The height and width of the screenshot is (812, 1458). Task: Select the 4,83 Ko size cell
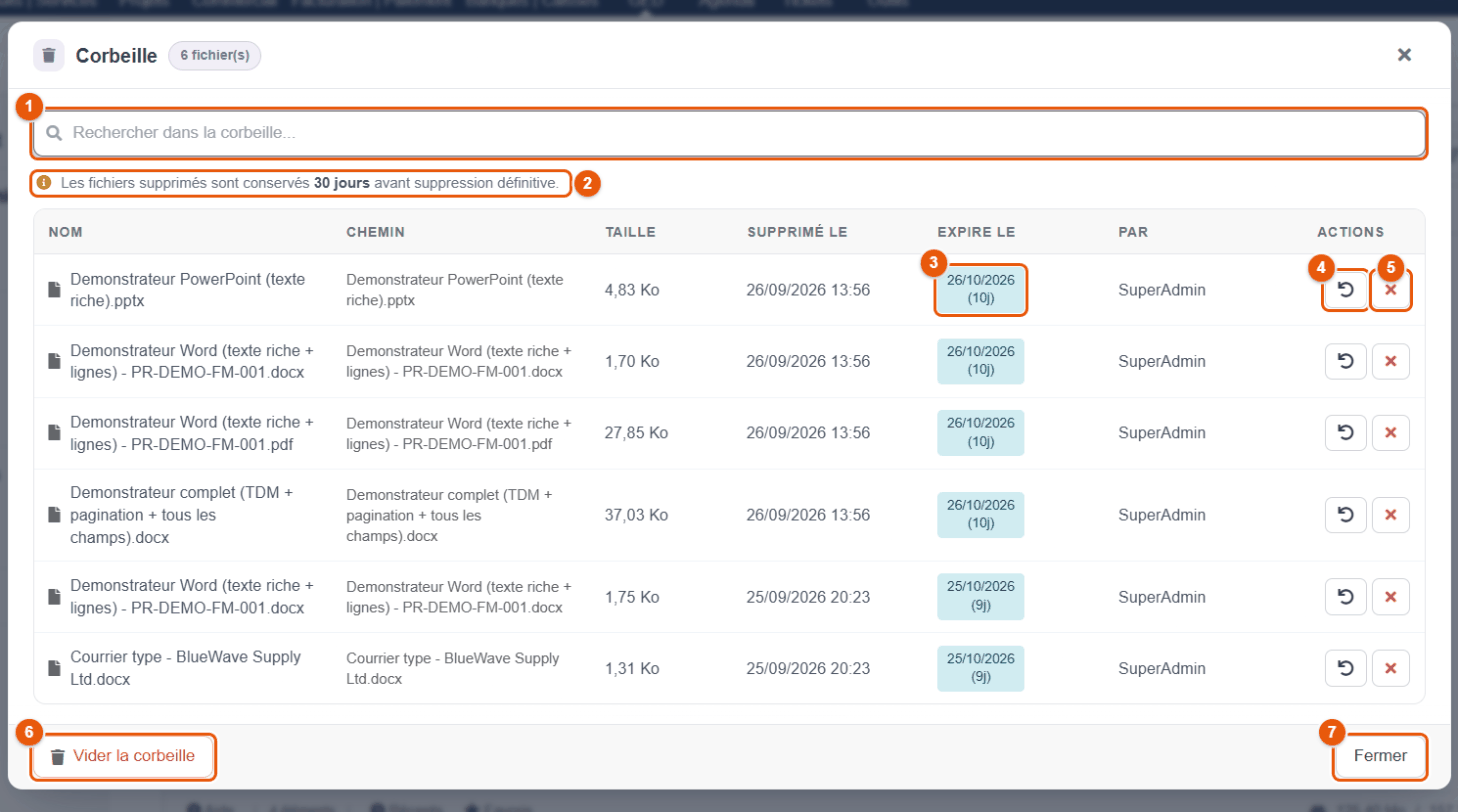[632, 290]
